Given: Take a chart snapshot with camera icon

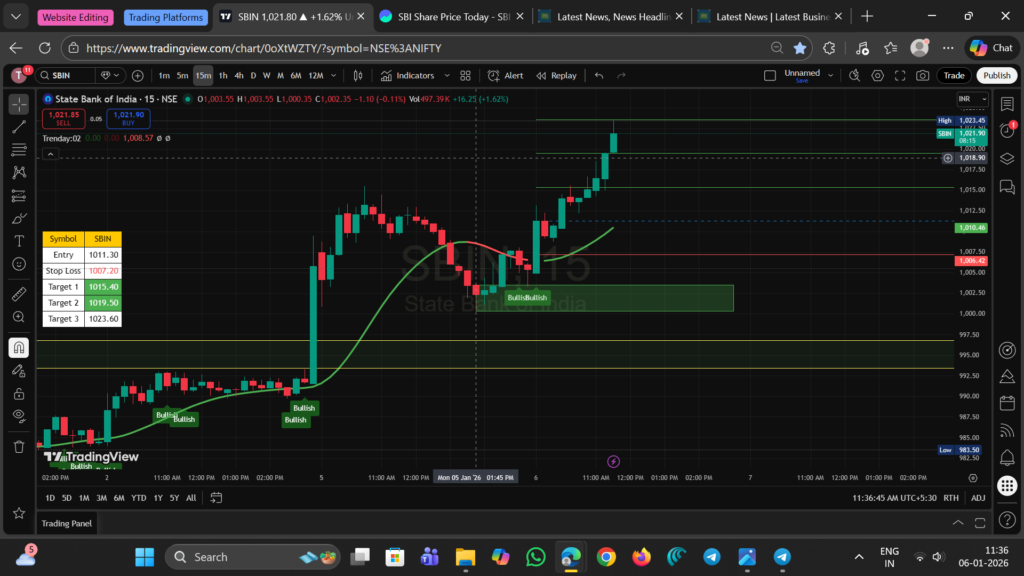Looking at the screenshot, I should 922,76.
